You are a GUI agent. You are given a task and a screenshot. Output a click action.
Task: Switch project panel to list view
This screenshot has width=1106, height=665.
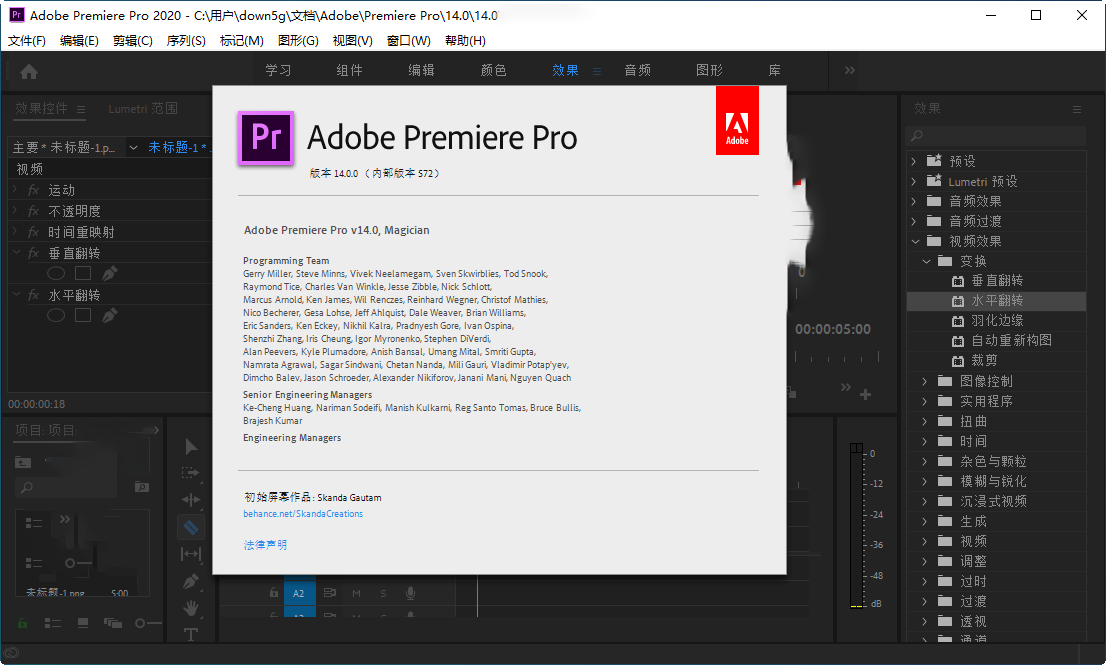(53, 623)
